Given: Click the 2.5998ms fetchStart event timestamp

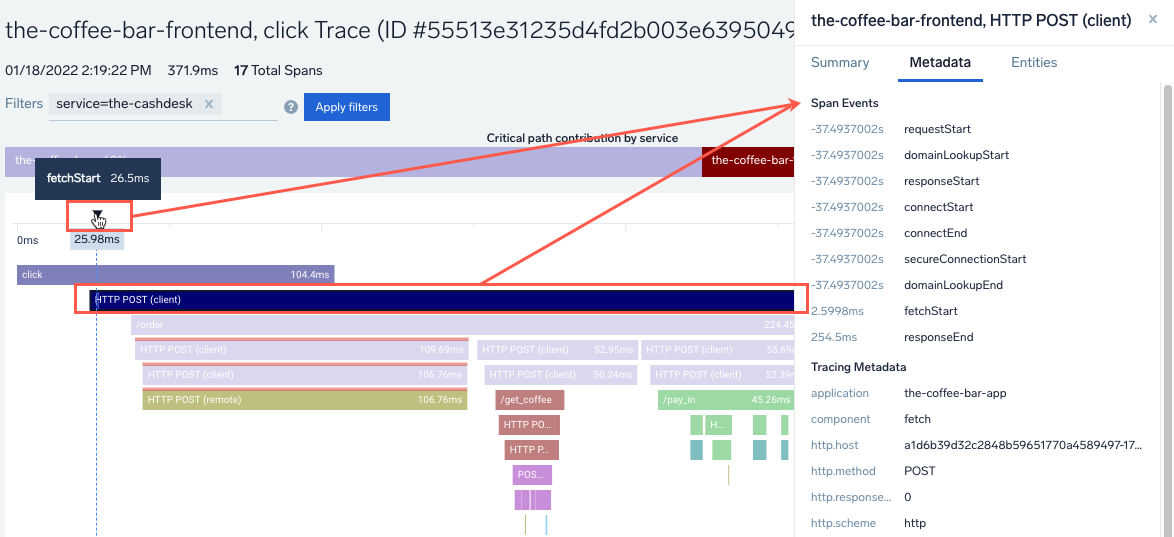Looking at the screenshot, I should coord(832,311).
